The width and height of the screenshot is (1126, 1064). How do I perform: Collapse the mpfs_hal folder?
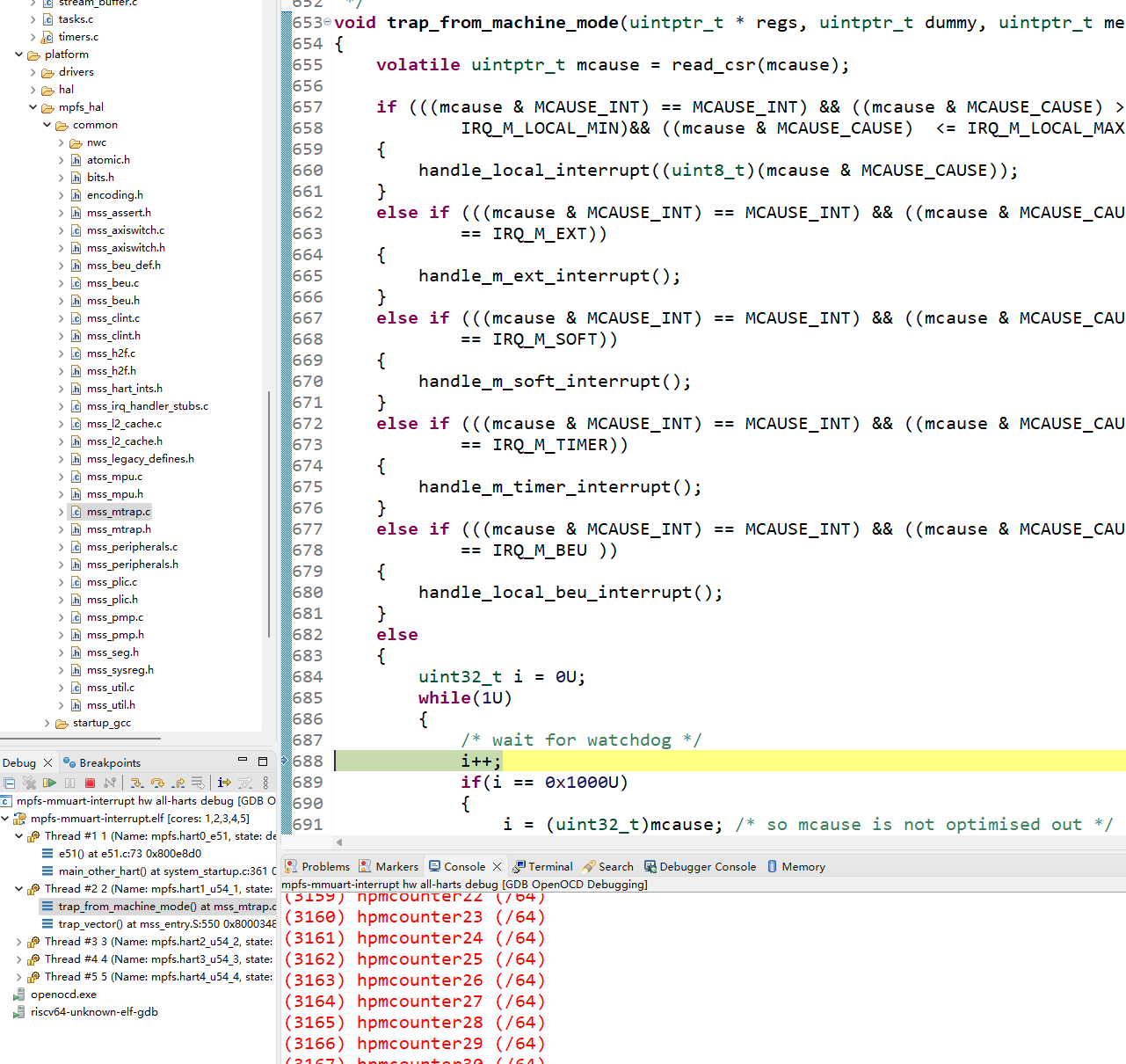point(33,107)
